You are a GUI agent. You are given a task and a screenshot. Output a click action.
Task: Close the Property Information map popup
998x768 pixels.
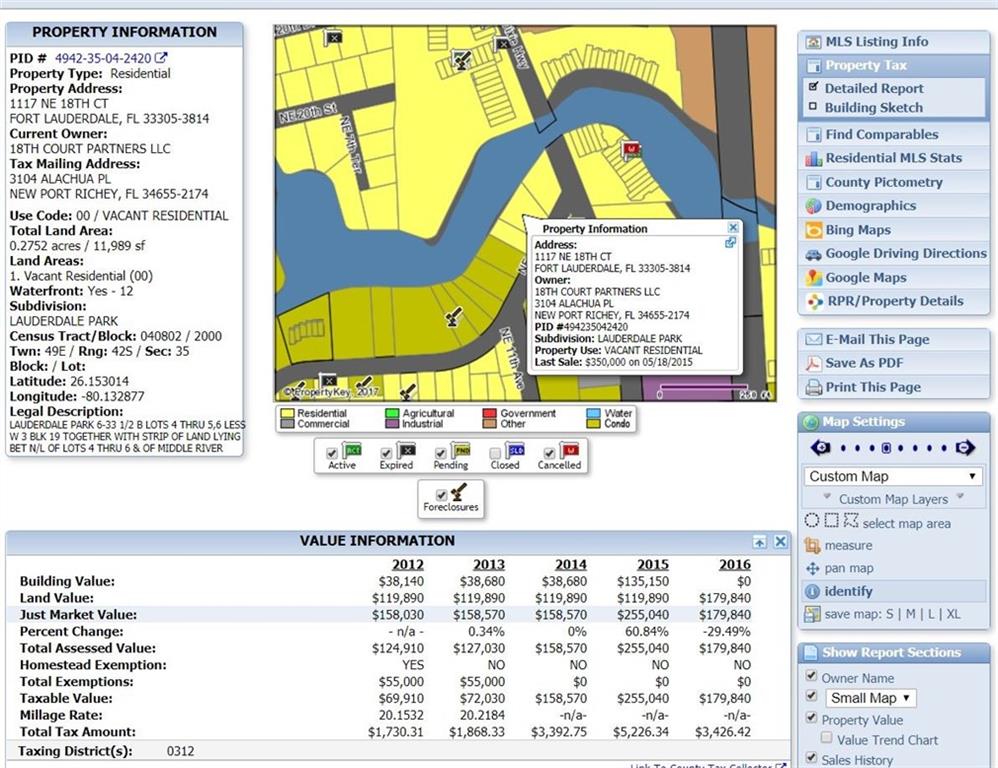(x=733, y=228)
